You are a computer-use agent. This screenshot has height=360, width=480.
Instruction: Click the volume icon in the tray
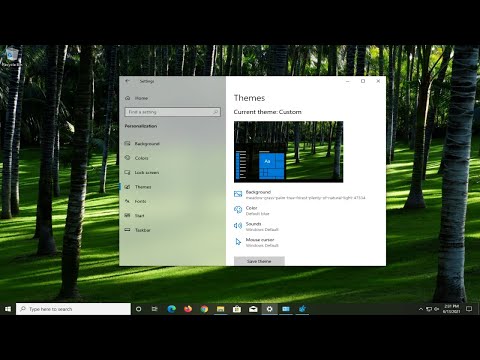coord(436,309)
